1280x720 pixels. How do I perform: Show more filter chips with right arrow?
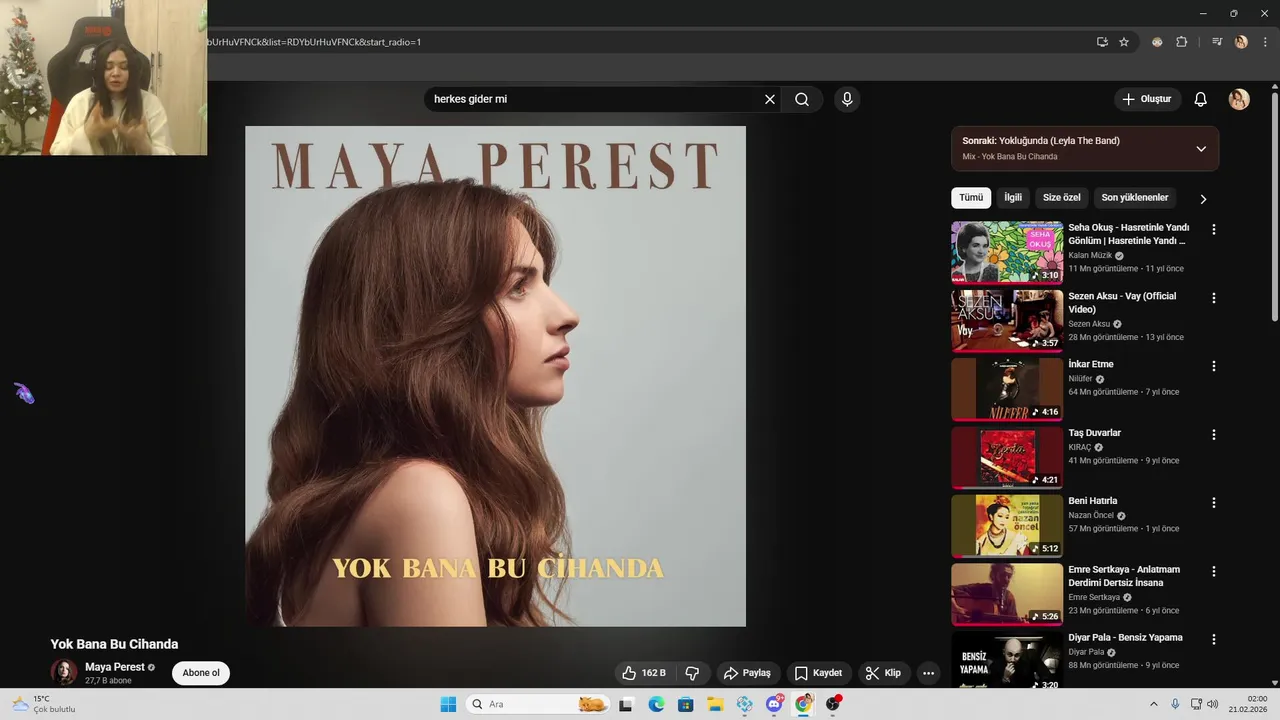tap(1203, 198)
